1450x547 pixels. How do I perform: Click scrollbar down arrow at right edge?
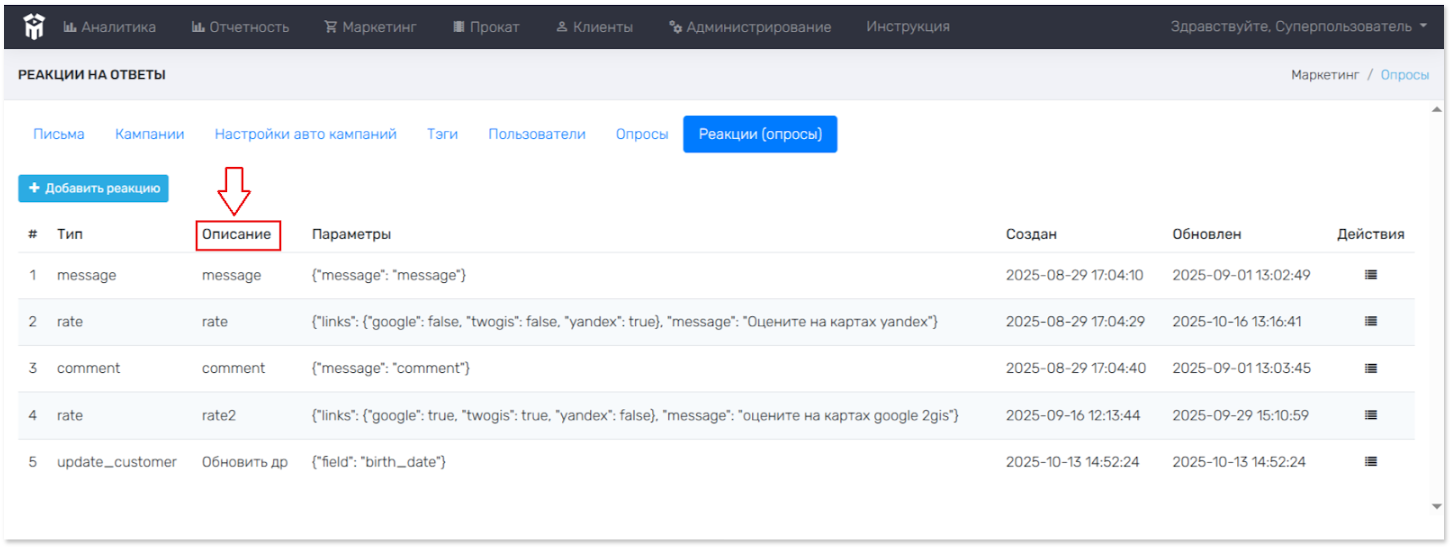tap(1437, 506)
